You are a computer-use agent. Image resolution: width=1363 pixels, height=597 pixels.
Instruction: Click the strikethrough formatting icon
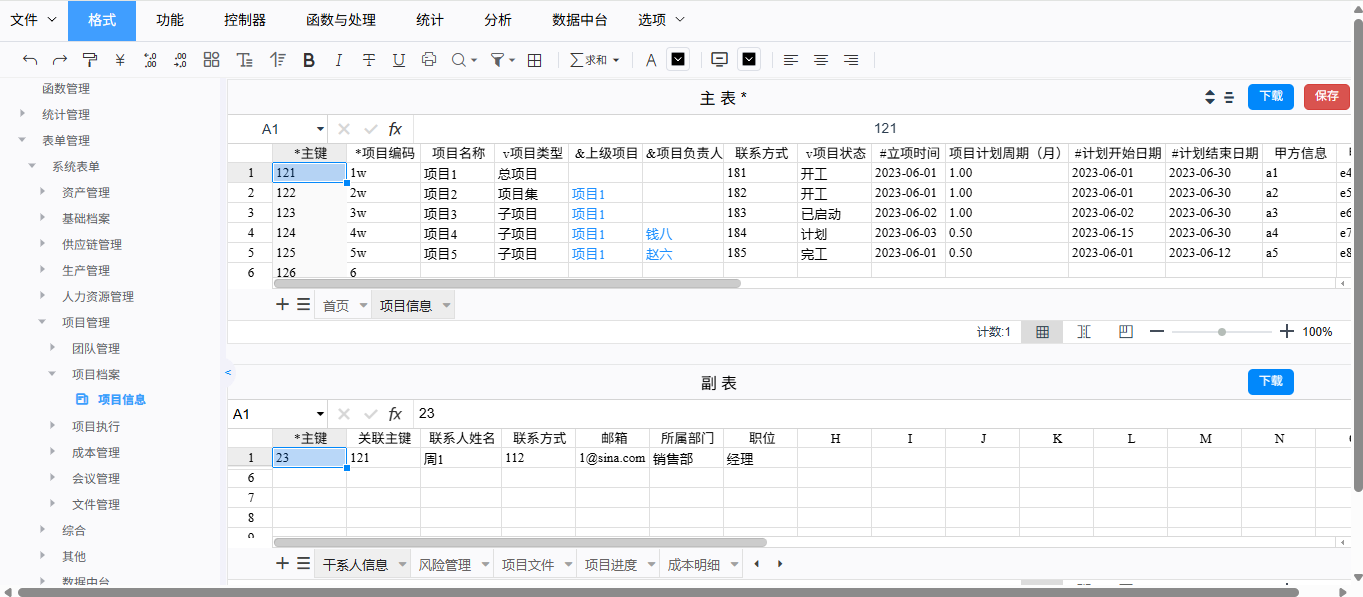369,60
